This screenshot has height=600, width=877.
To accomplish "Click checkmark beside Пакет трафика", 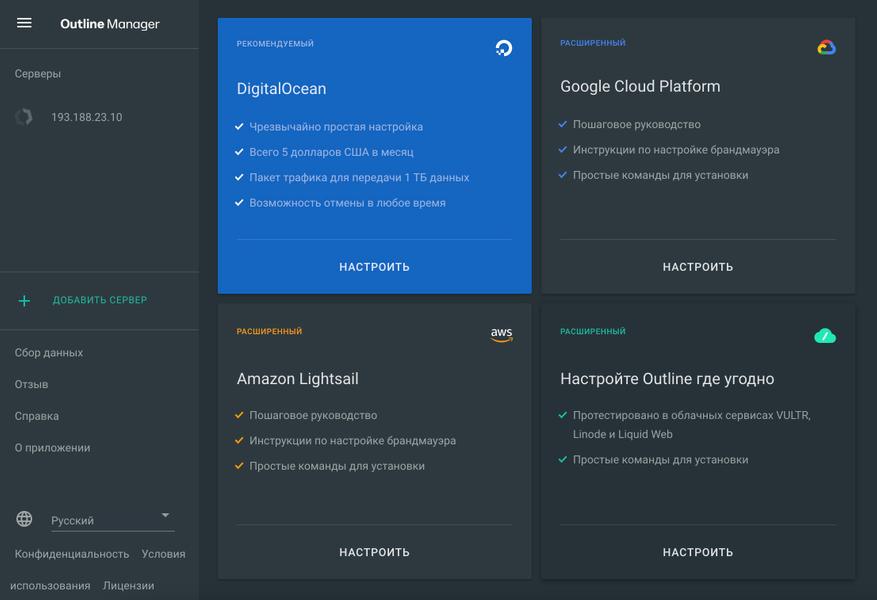I will pos(239,177).
